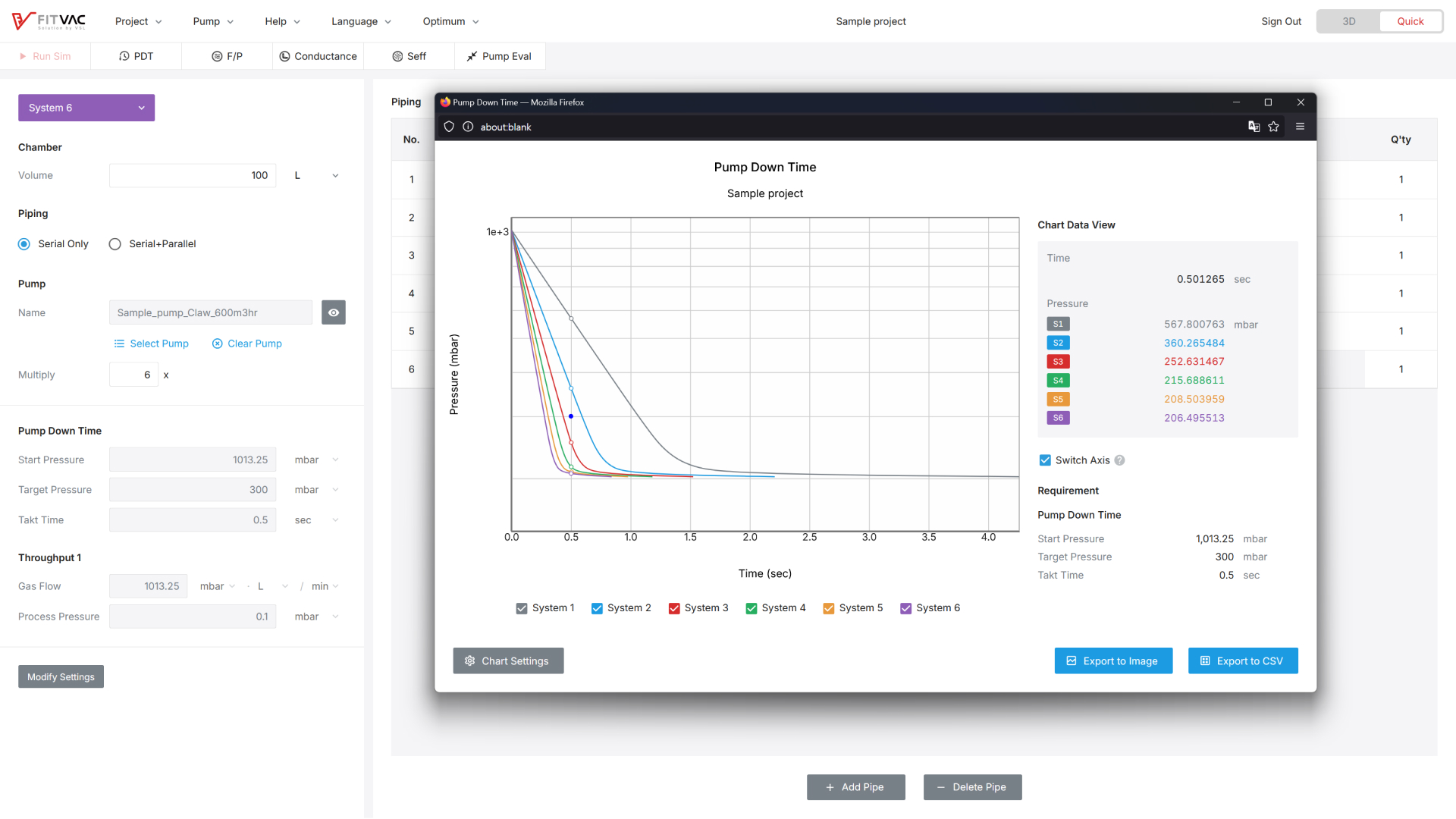
Task: Open the Project menu in top navigation
Action: pos(135,20)
